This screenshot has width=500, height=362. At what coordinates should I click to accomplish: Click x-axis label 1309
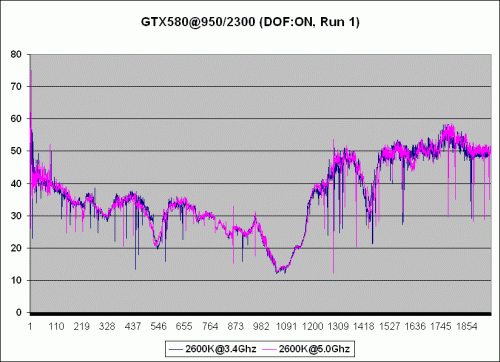click(x=338, y=326)
